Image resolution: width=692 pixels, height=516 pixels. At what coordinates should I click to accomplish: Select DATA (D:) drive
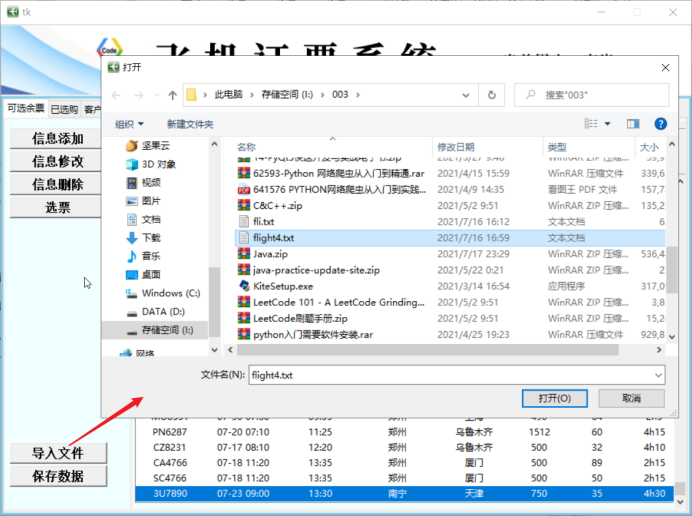pyautogui.click(x=156, y=312)
